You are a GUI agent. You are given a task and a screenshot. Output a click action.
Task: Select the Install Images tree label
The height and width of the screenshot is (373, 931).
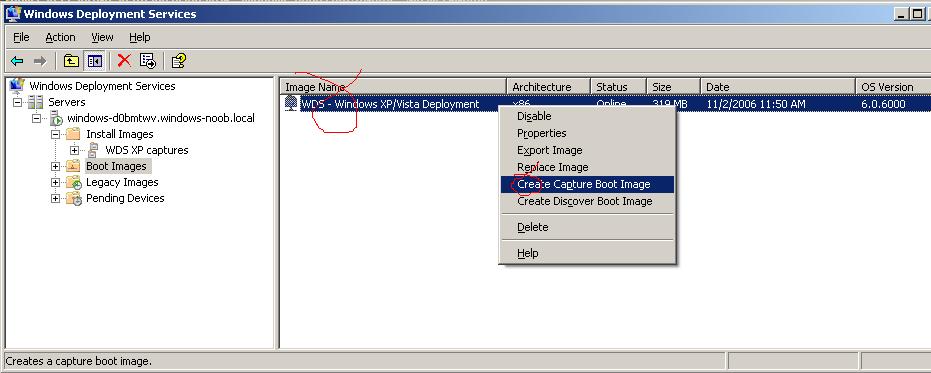(119, 134)
